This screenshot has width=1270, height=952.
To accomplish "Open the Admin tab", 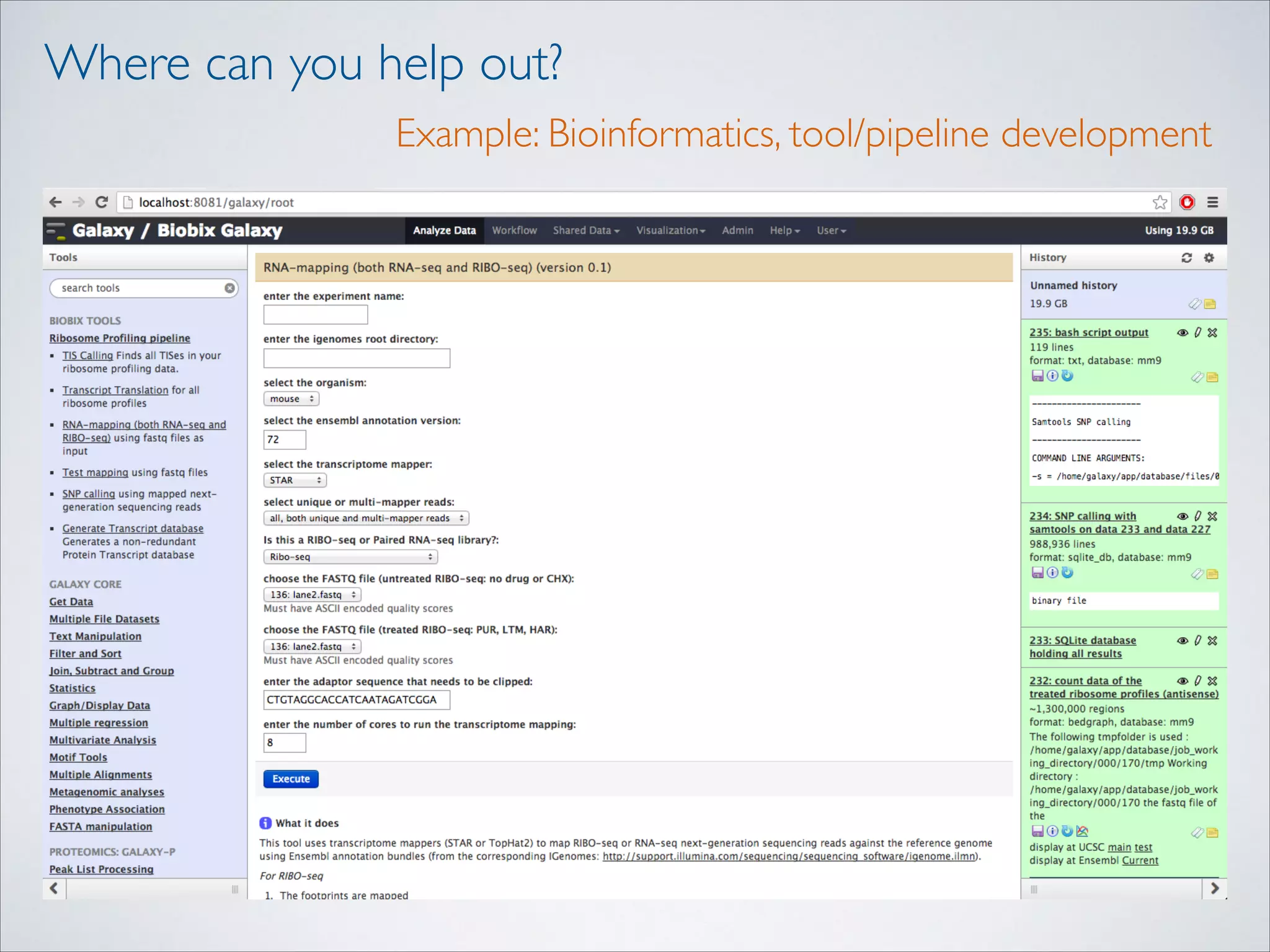I will 737,231.
